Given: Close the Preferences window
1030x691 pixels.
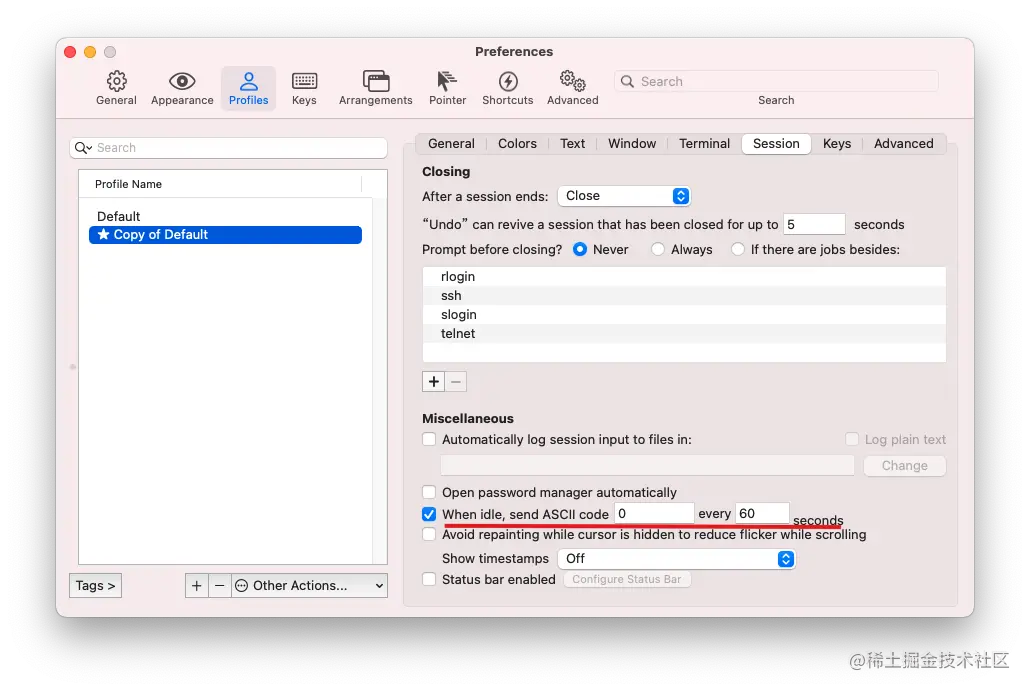Looking at the screenshot, I should (x=70, y=52).
